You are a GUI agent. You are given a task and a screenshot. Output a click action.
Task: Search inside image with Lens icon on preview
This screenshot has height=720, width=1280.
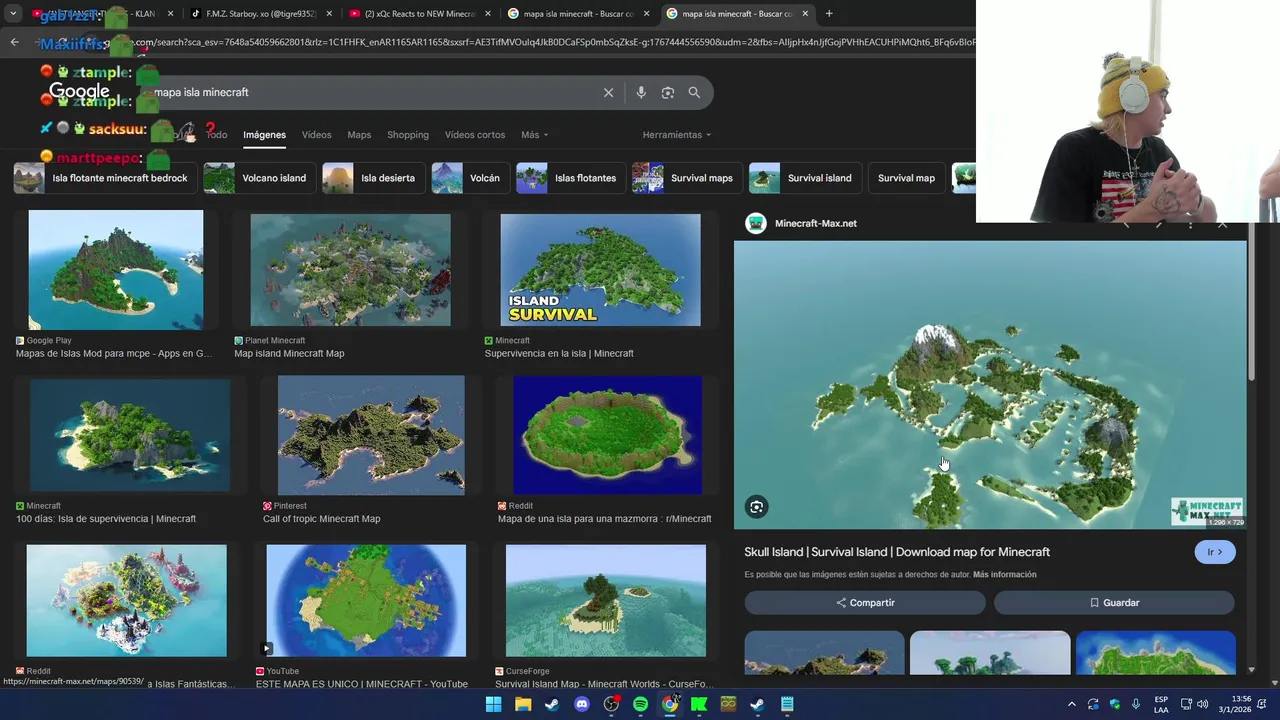coord(757,507)
